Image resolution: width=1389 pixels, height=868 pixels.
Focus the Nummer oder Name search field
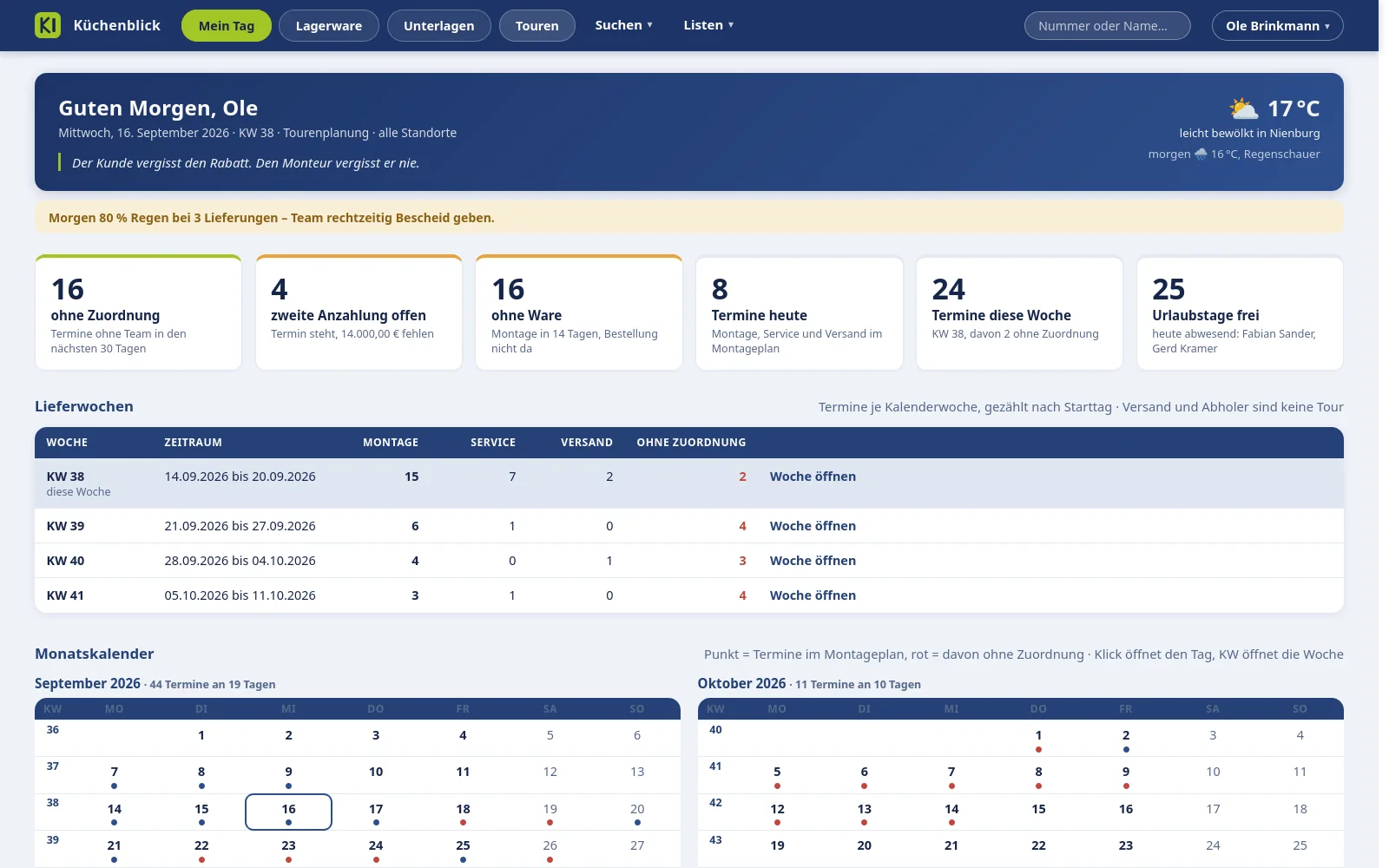[1108, 26]
